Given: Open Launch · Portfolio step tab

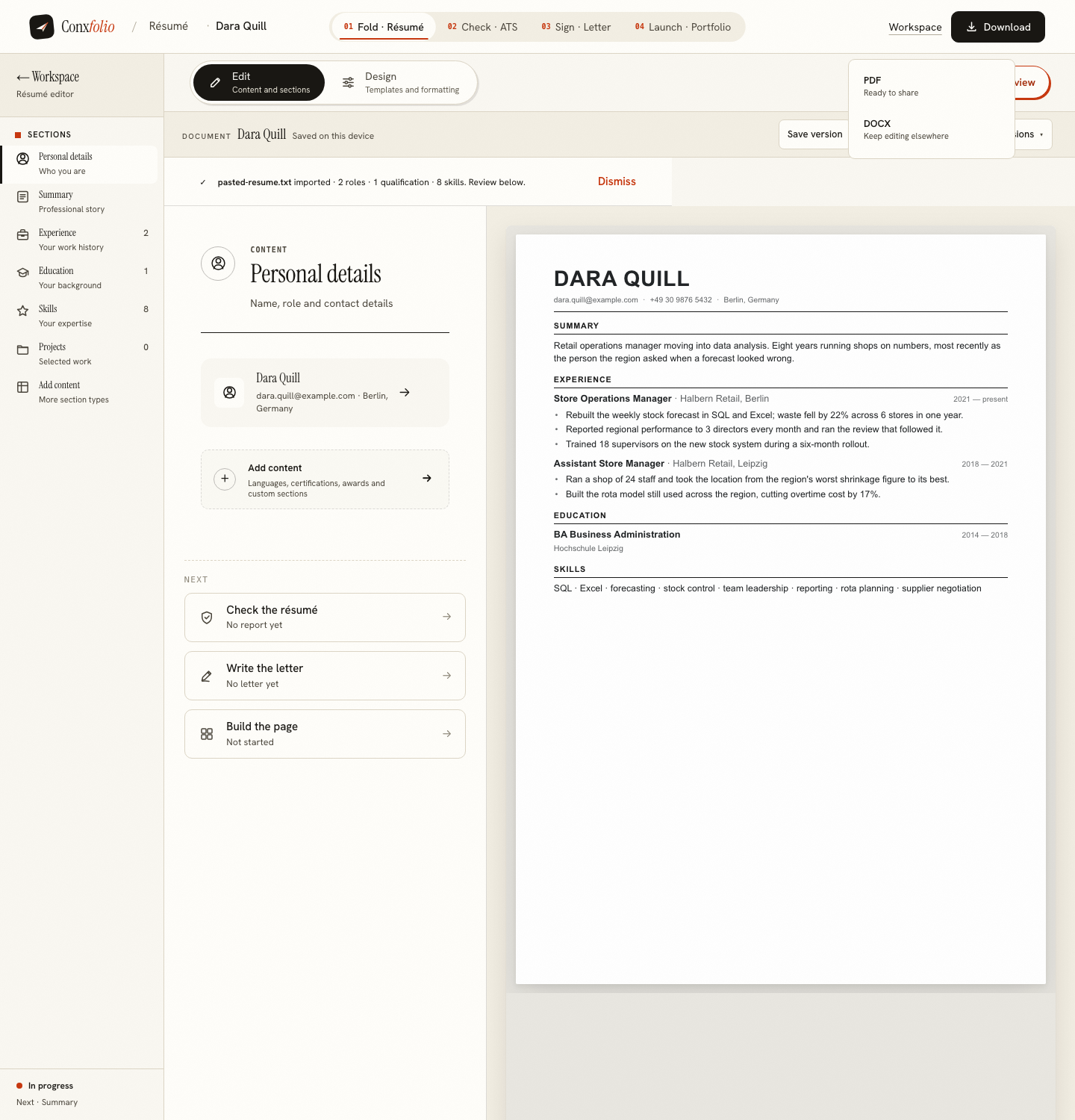Looking at the screenshot, I should (x=683, y=27).
